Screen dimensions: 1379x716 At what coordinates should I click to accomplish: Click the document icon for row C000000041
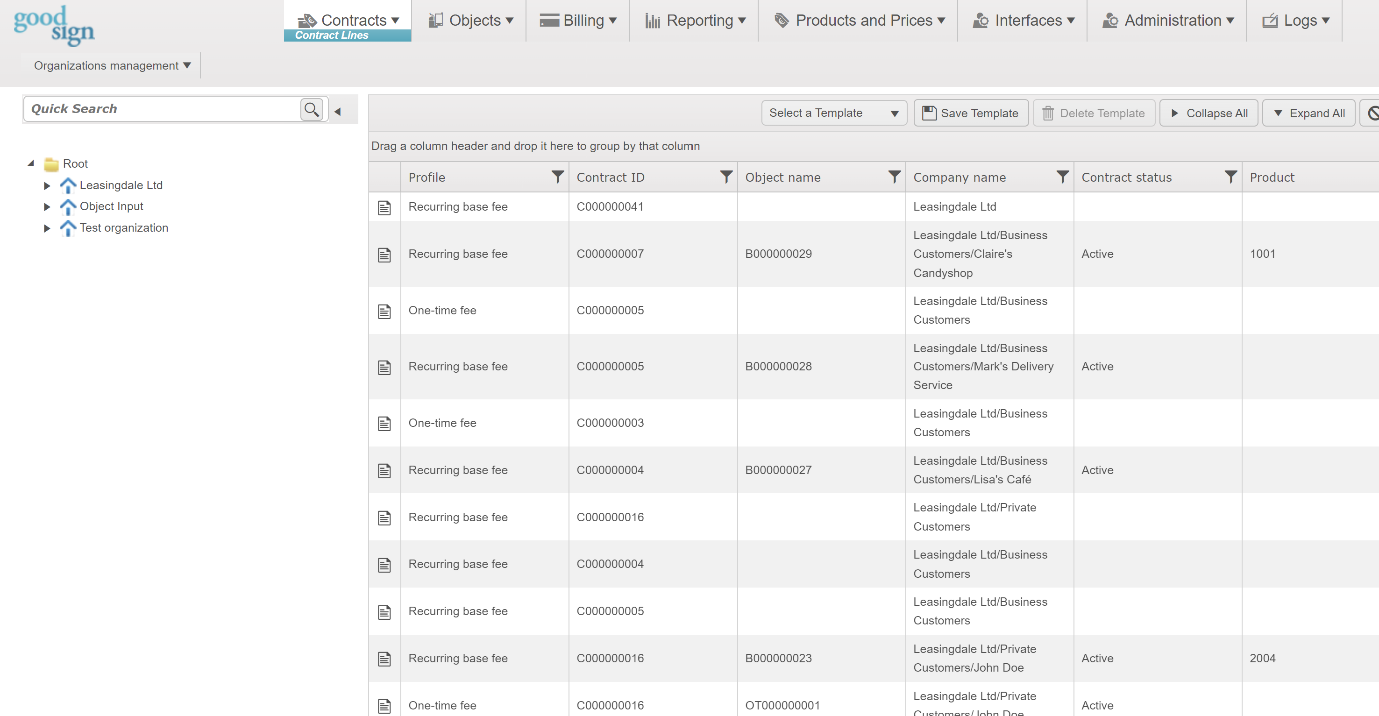pos(384,207)
